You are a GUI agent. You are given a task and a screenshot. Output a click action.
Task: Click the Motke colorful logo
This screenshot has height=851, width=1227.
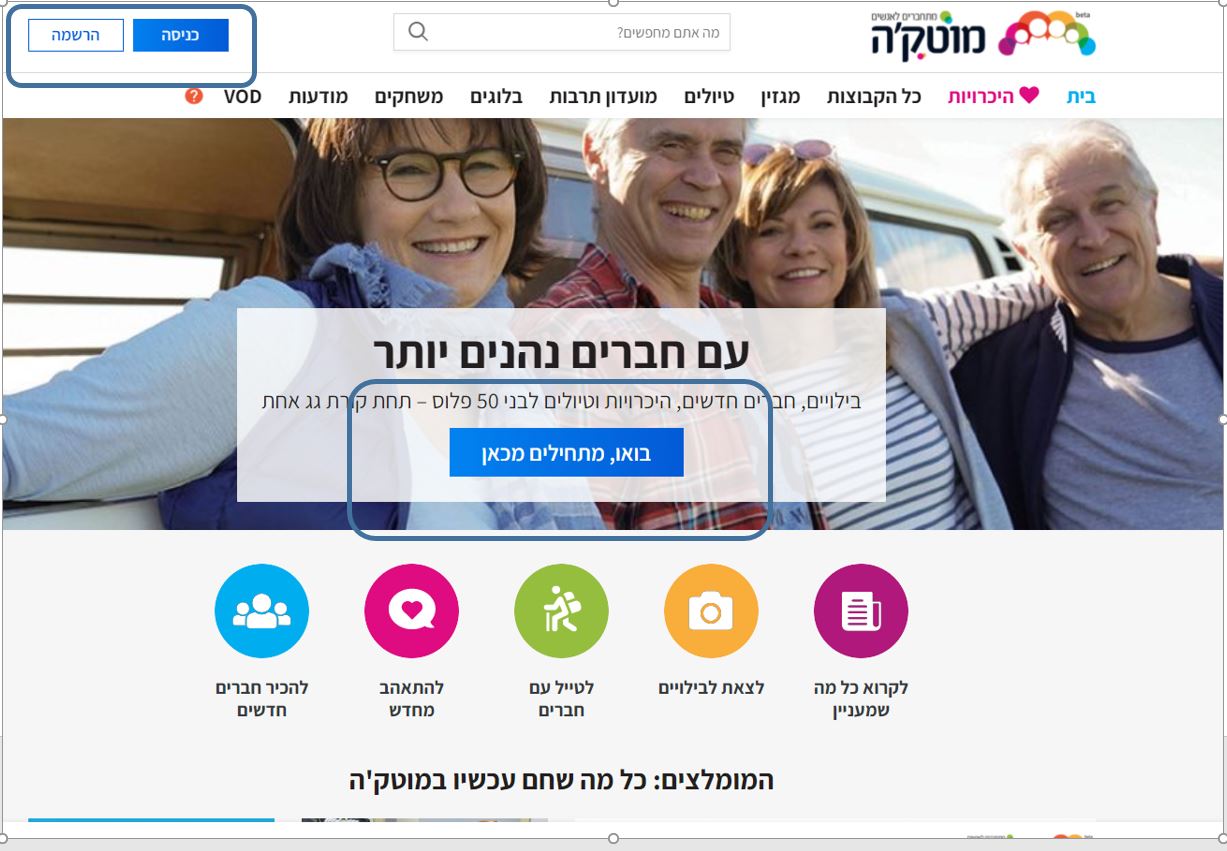983,36
